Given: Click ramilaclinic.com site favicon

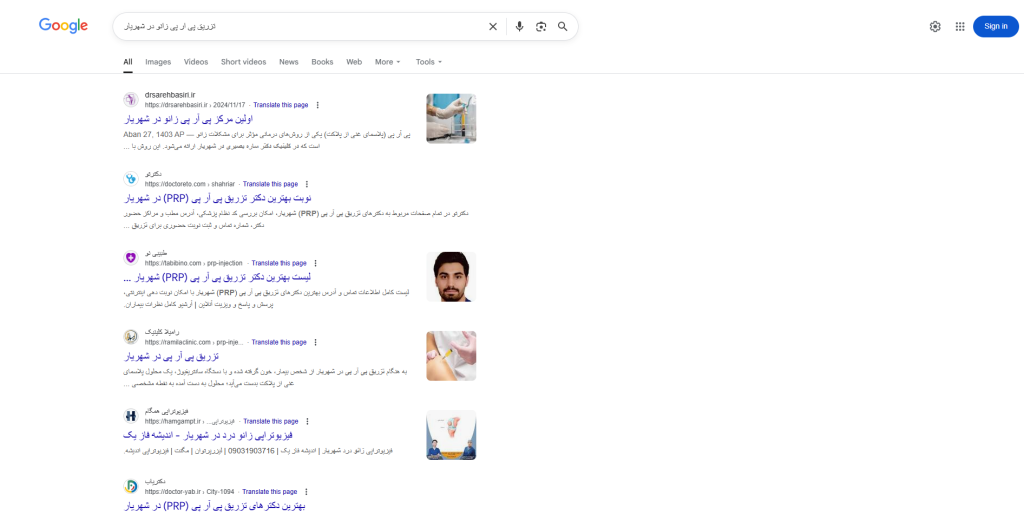Looking at the screenshot, I should tap(131, 337).
